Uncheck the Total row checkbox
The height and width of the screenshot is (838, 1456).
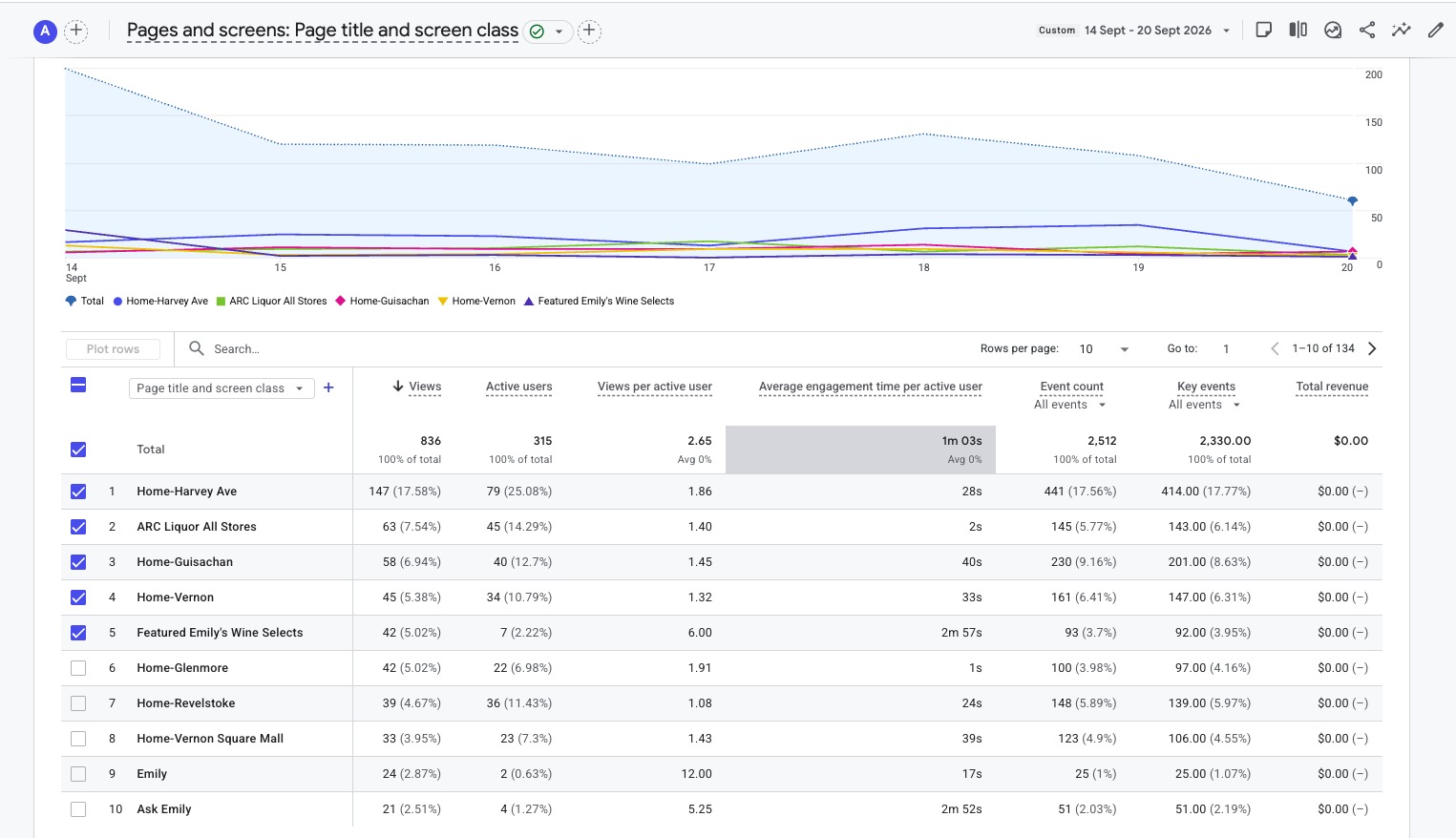click(x=78, y=450)
